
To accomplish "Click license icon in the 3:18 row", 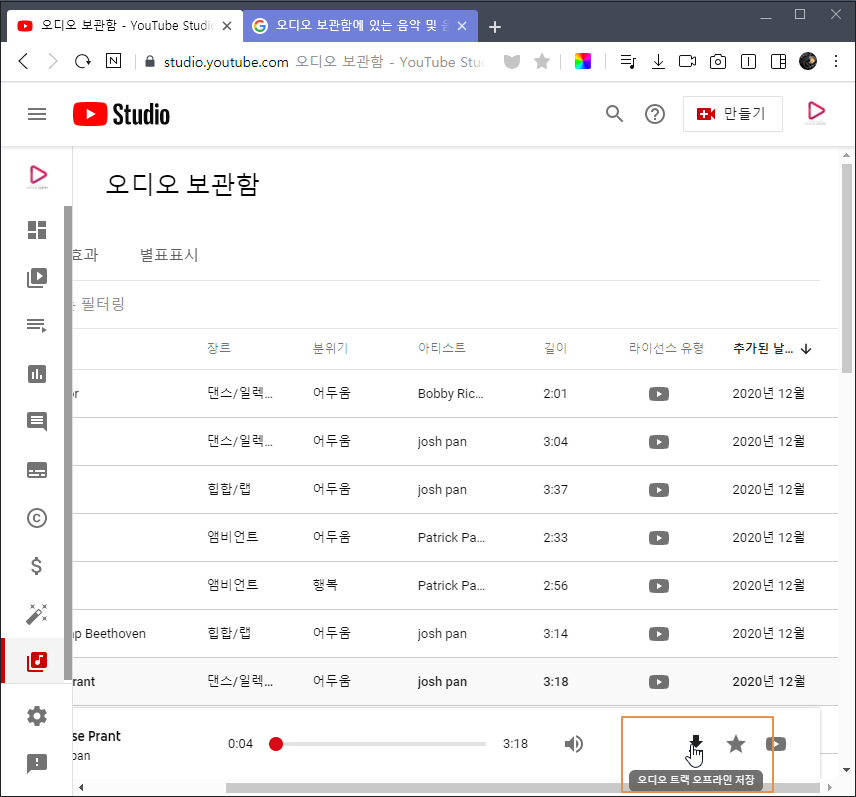I will (659, 682).
